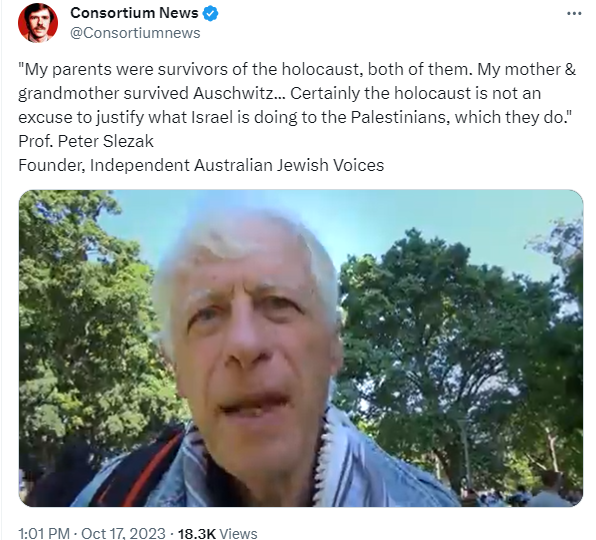Click the 'Founder, Independent Australian Jewish Voices' line
The width and height of the screenshot is (596, 540).
pyautogui.click(x=201, y=165)
